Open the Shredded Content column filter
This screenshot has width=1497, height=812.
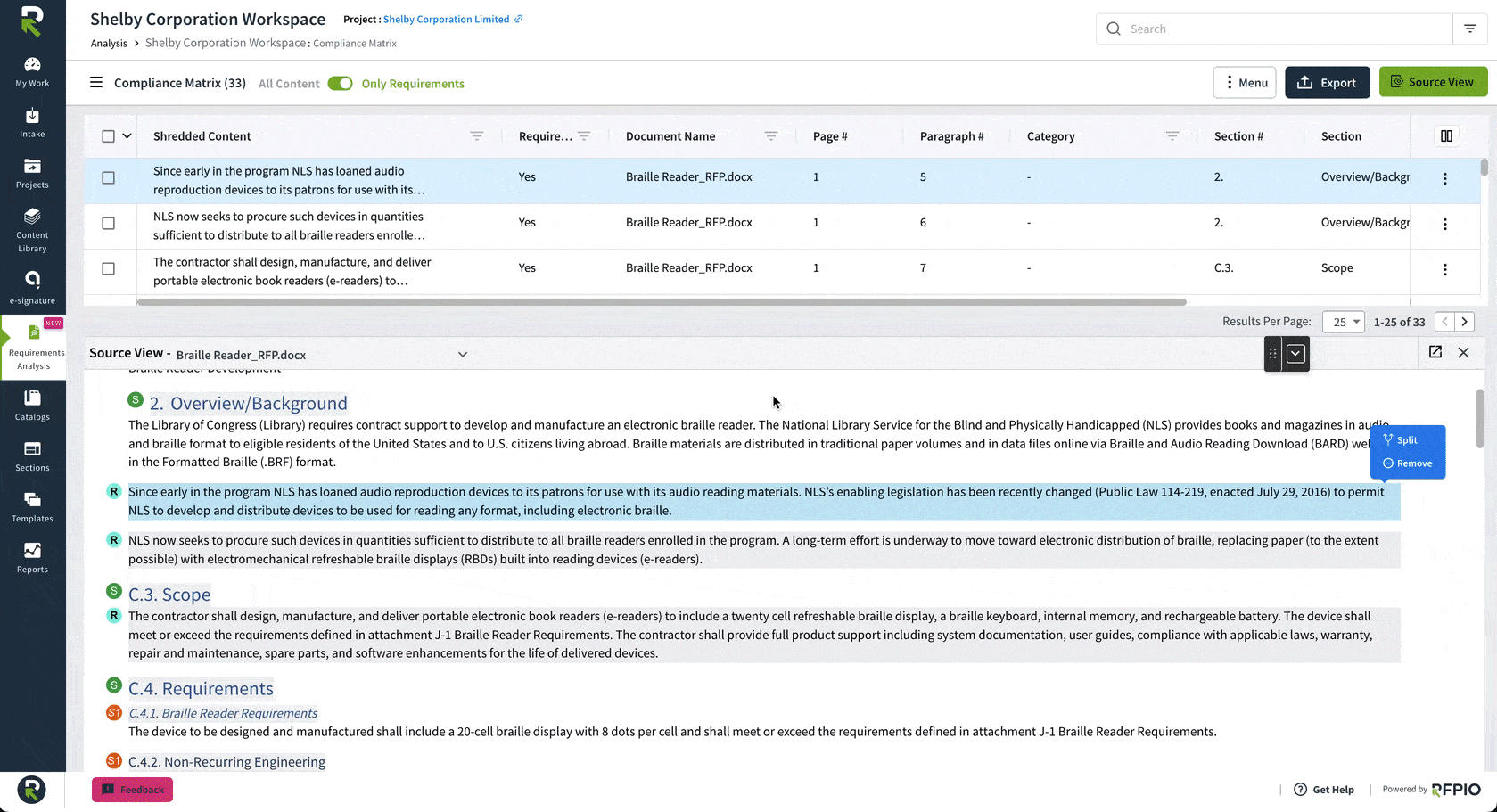click(477, 136)
